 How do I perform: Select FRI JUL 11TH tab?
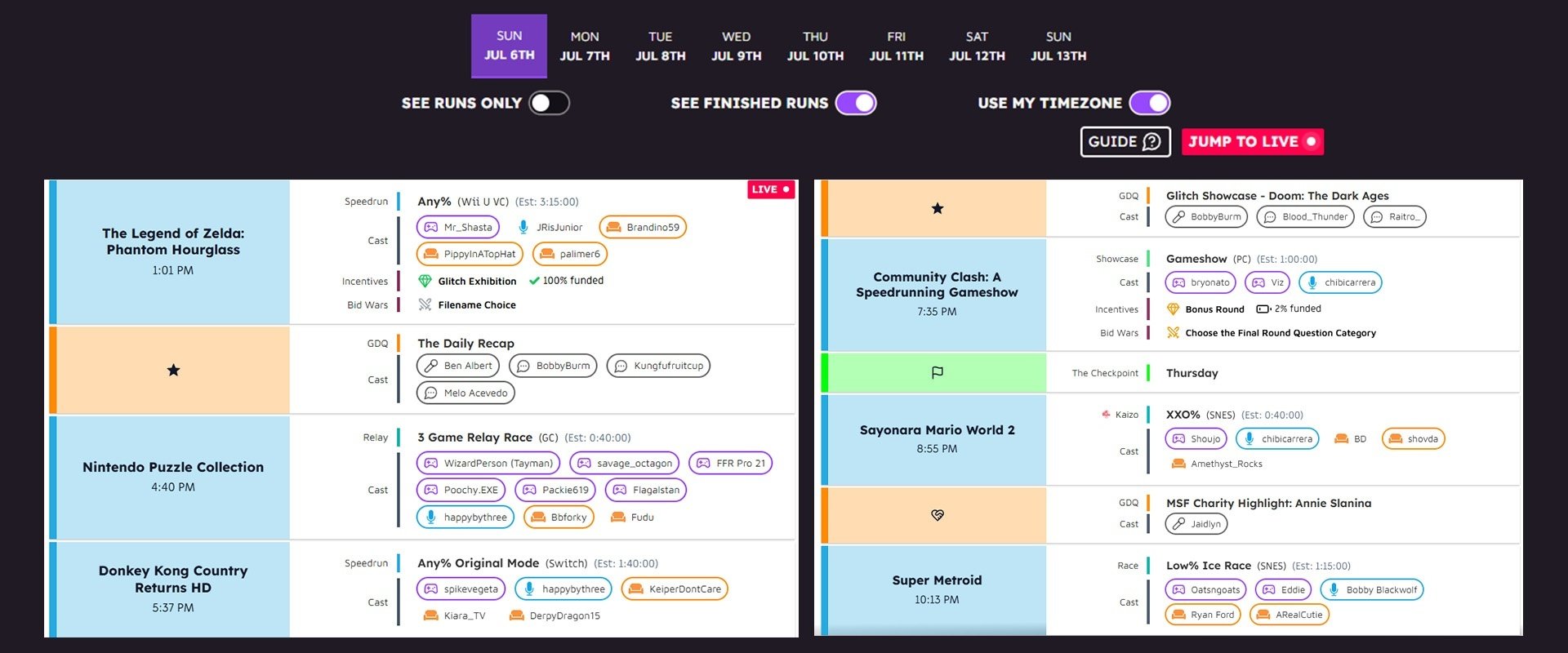(x=896, y=47)
